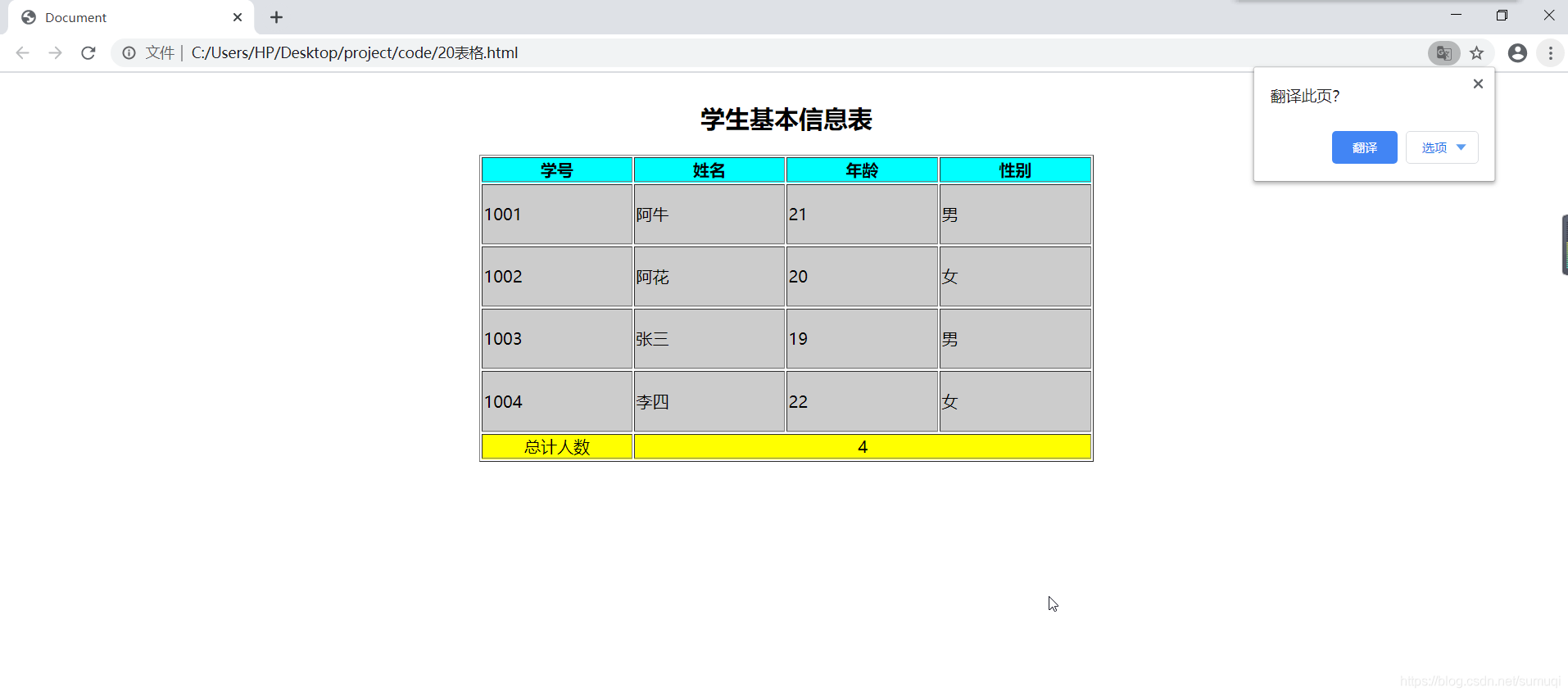Click cell with student ID 1001

[557, 215]
